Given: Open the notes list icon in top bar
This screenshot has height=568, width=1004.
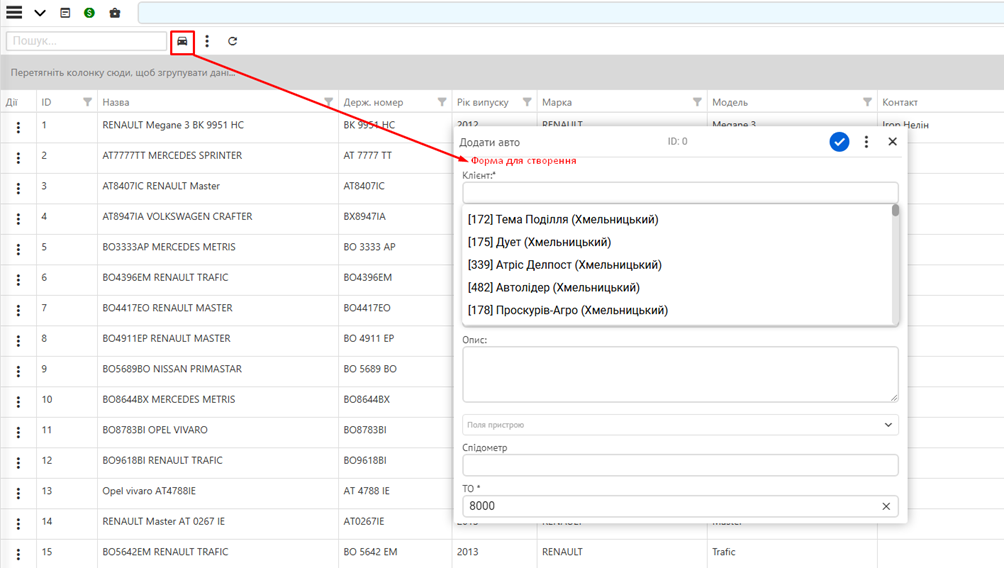Looking at the screenshot, I should click(x=65, y=13).
